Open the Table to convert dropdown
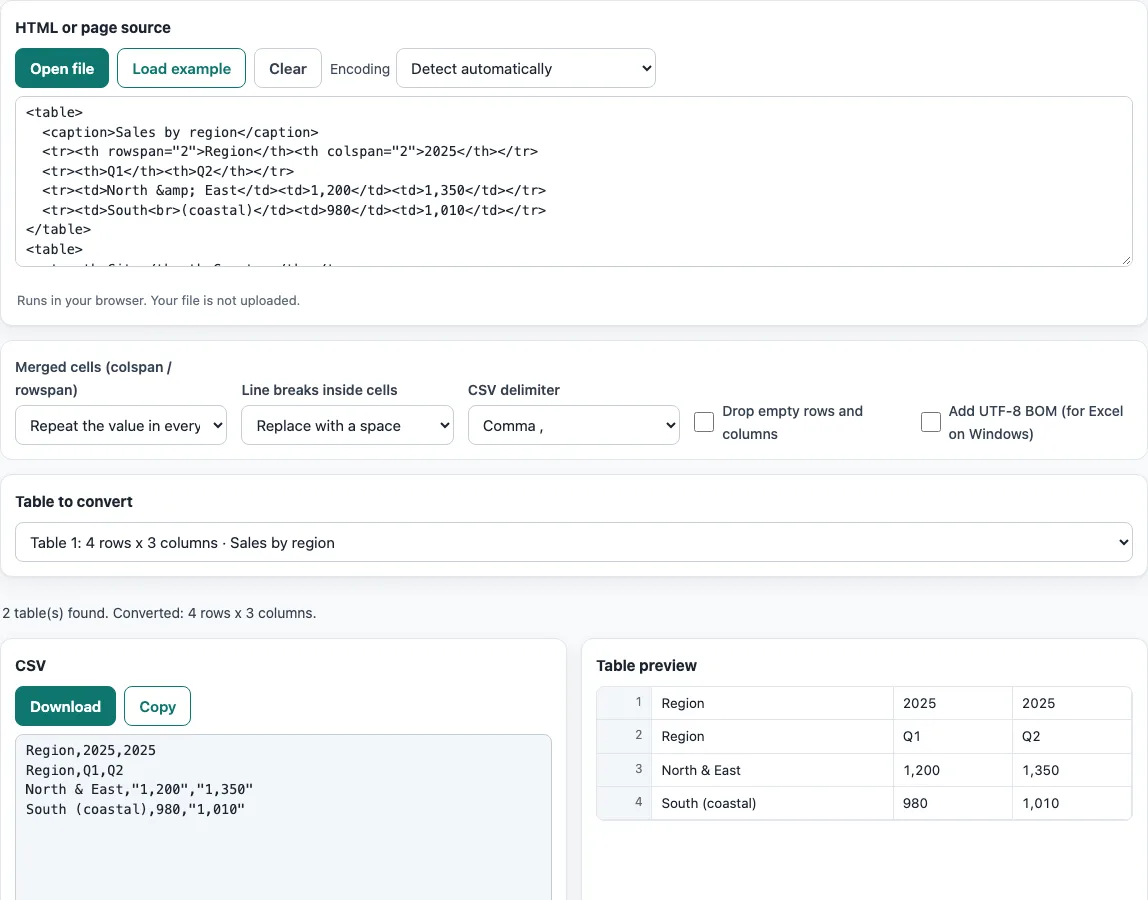 pos(574,542)
